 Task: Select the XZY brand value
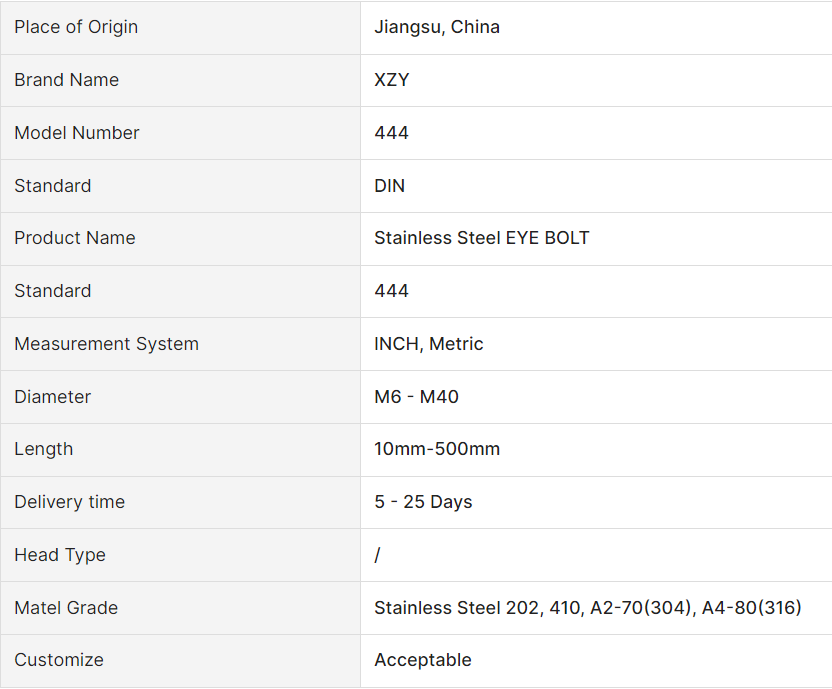[x=392, y=80]
